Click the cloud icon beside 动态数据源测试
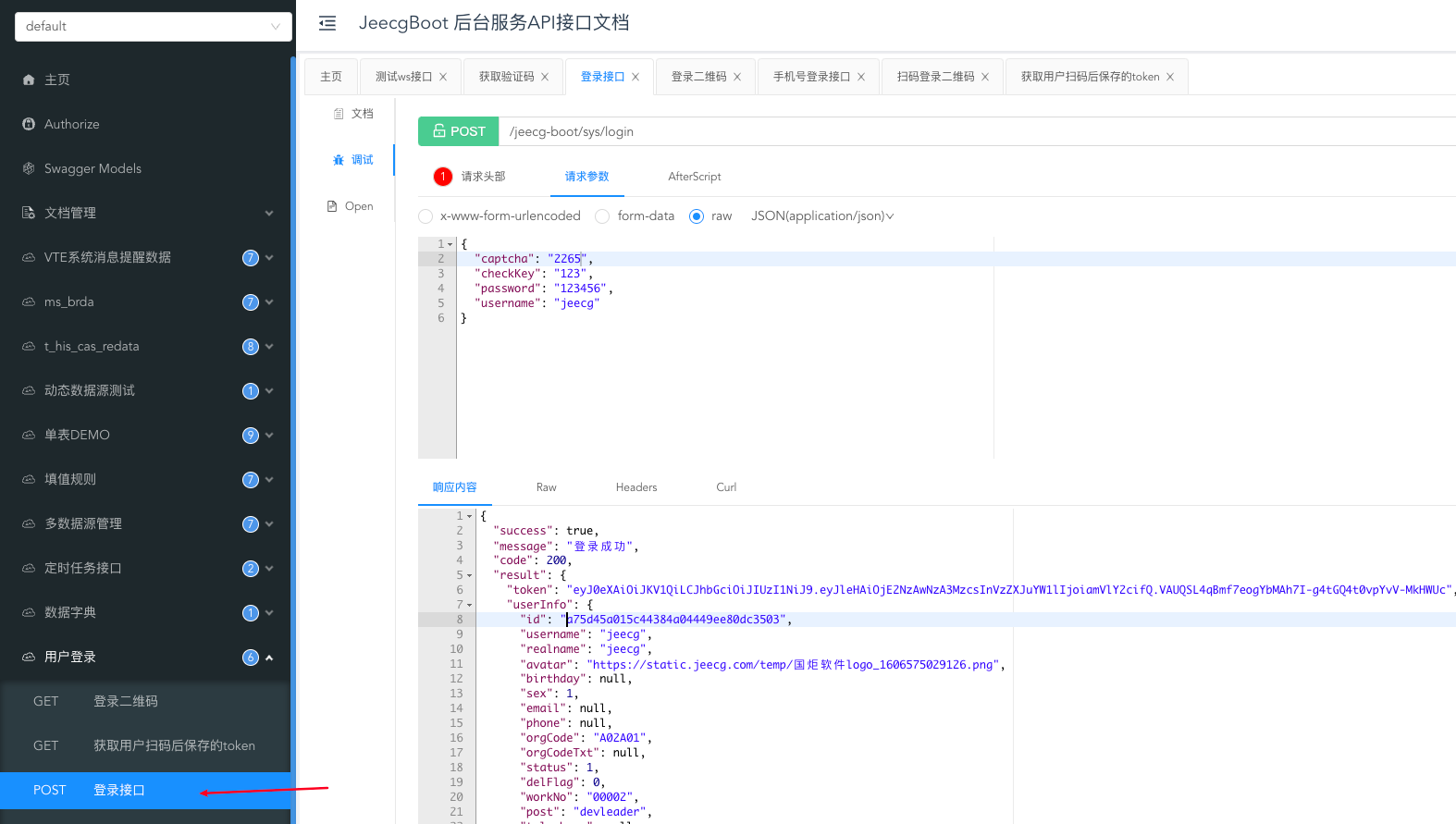Screen dimensions: 1456x824 pyautogui.click(x=29, y=390)
